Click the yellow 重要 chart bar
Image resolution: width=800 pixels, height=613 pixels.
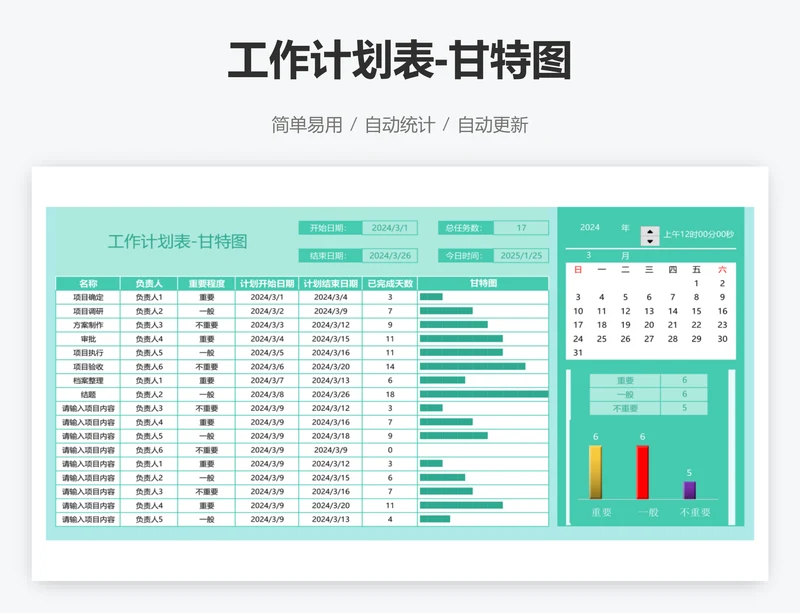point(595,472)
